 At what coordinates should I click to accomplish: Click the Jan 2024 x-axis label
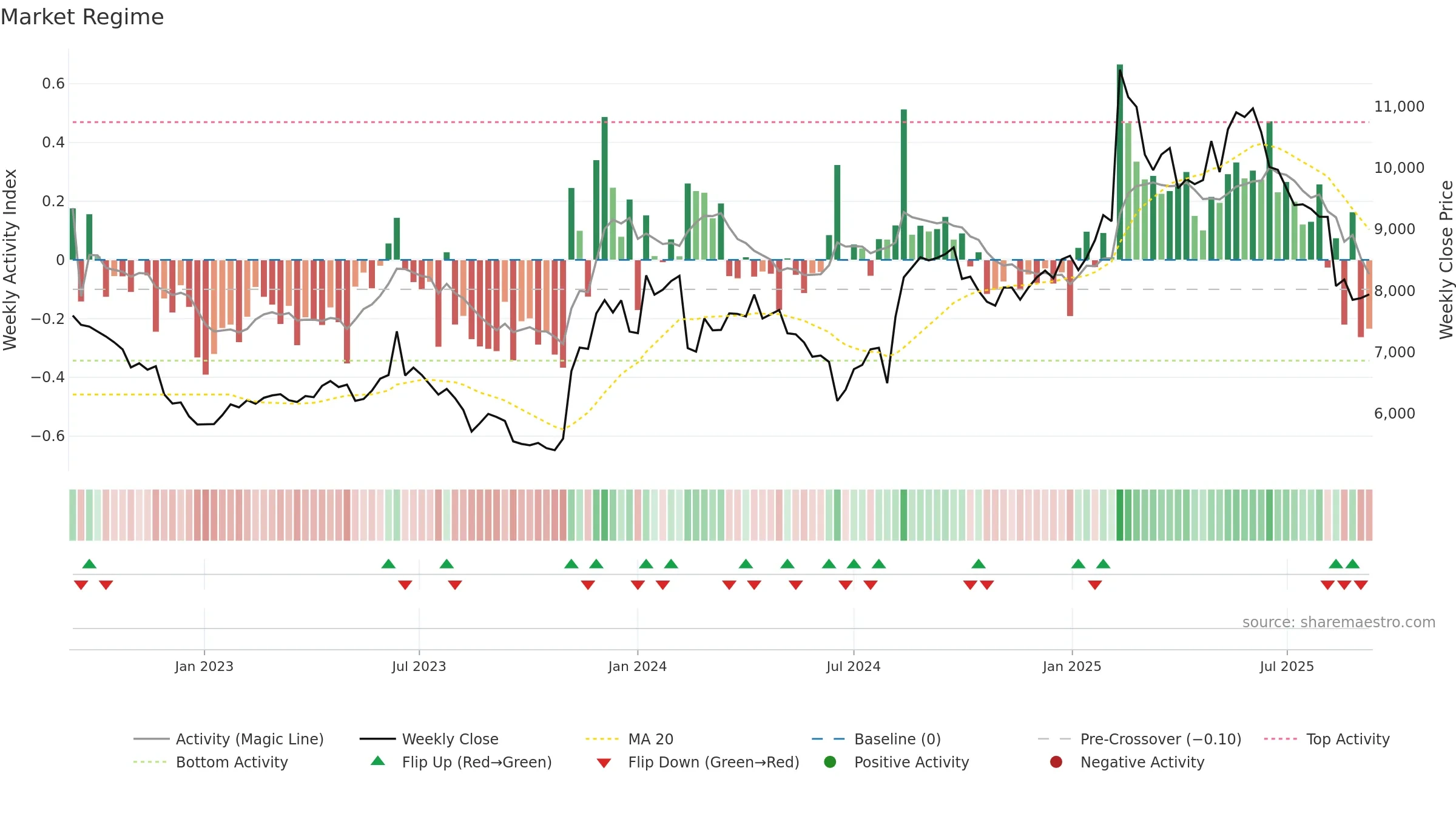(637, 666)
